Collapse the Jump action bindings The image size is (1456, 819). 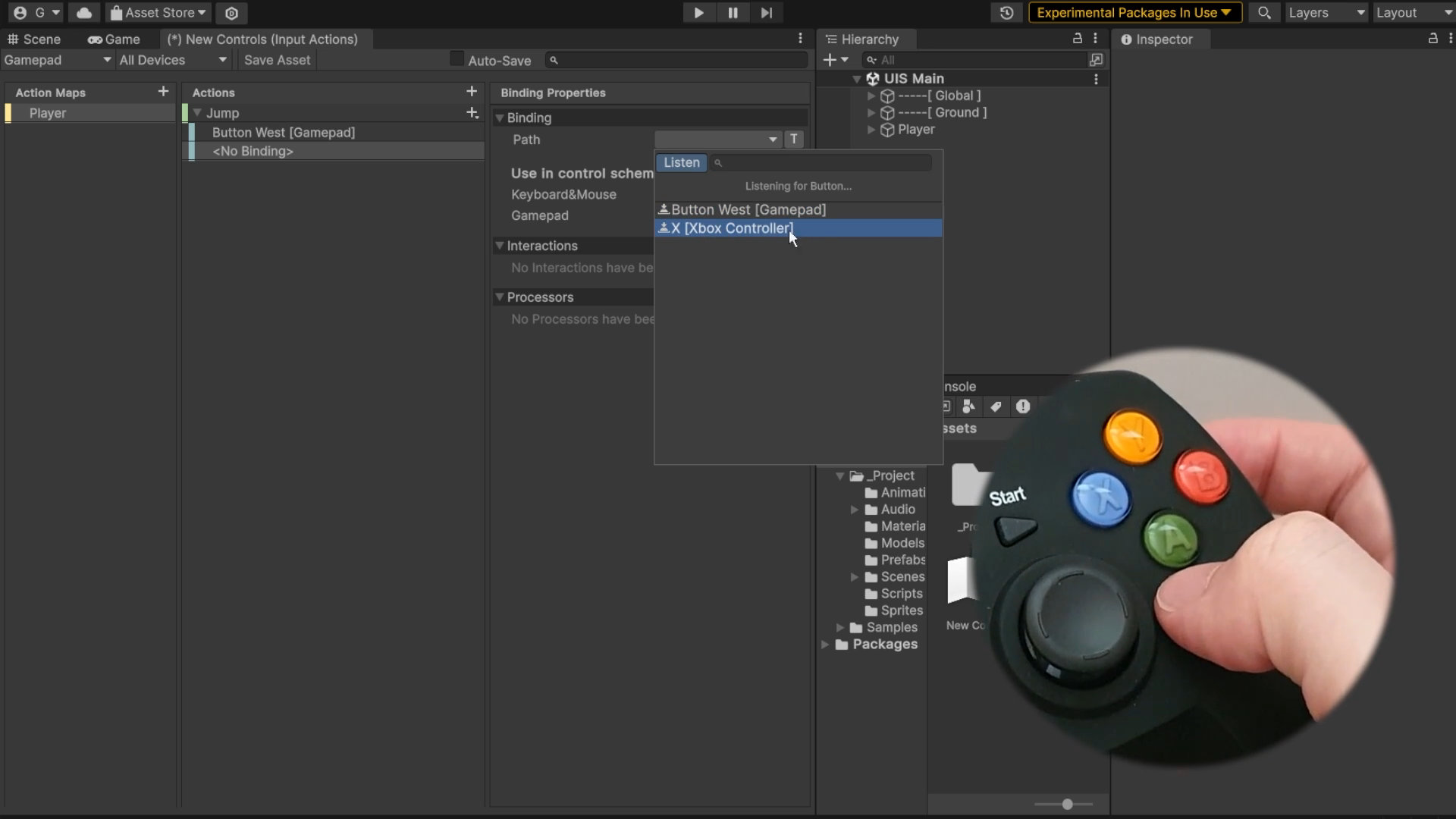[197, 113]
